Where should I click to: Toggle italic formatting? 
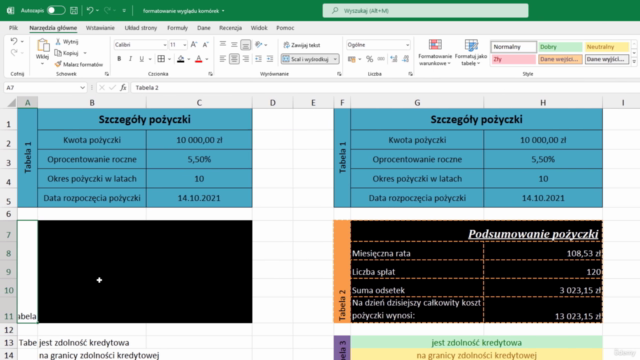[x=130, y=59]
